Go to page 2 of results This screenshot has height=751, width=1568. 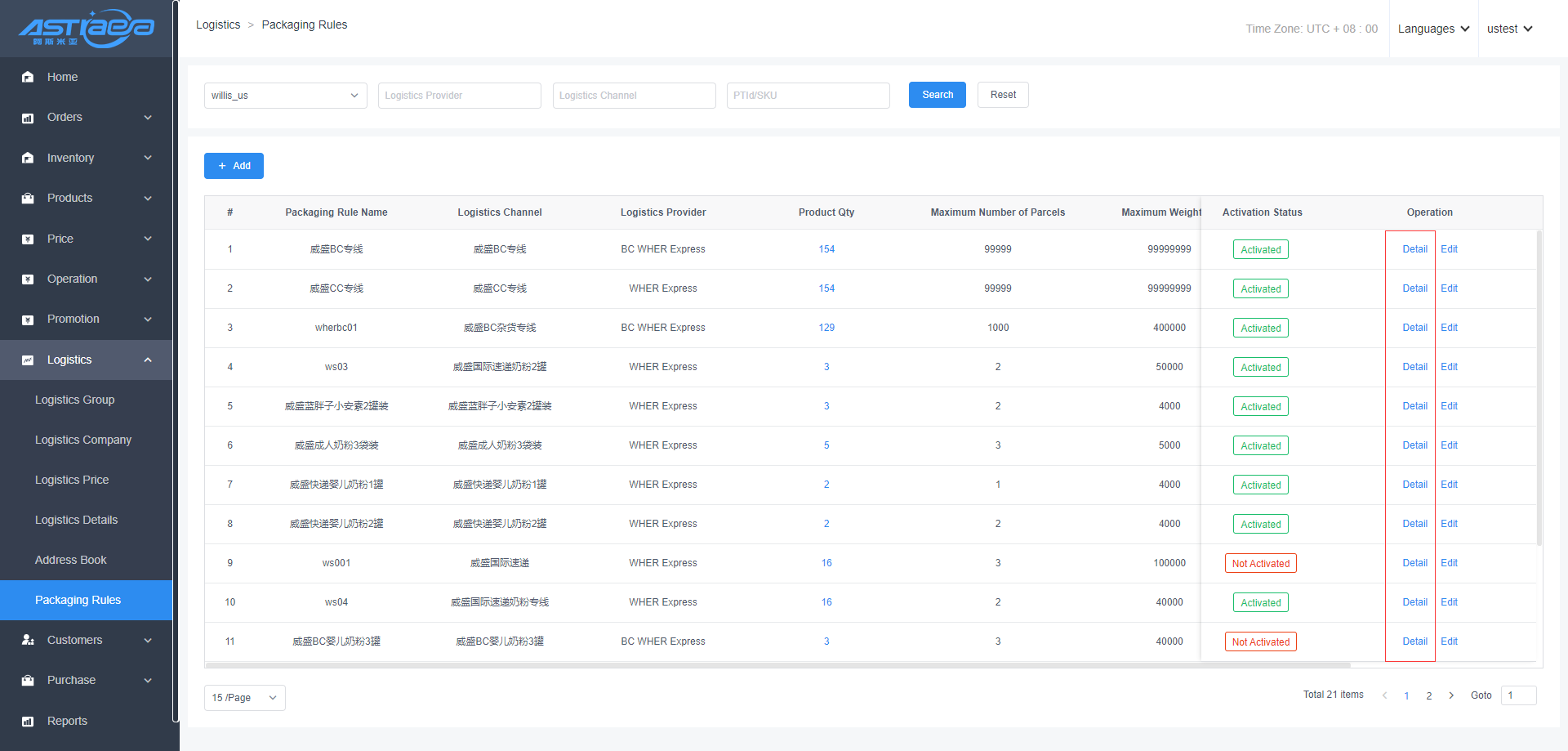1429,695
